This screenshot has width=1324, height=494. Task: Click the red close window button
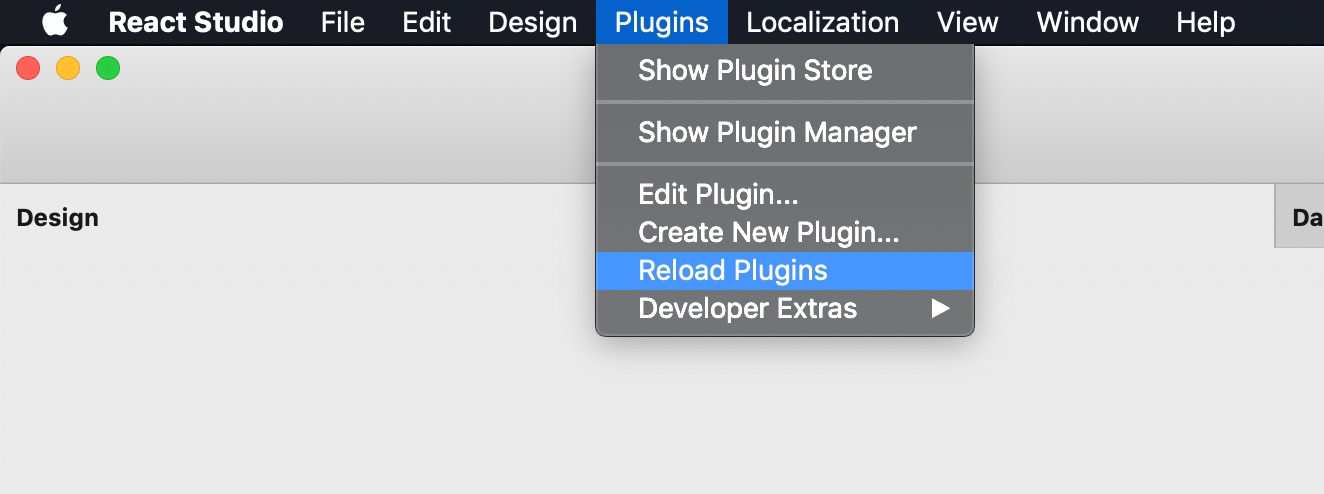point(28,68)
